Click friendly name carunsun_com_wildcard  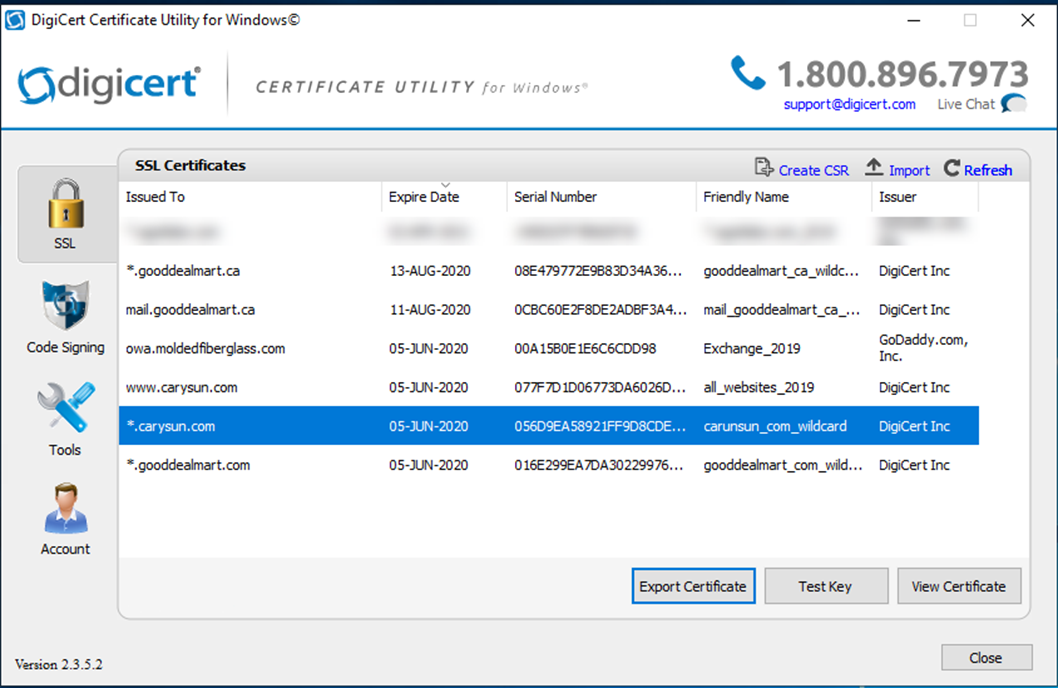coord(775,426)
